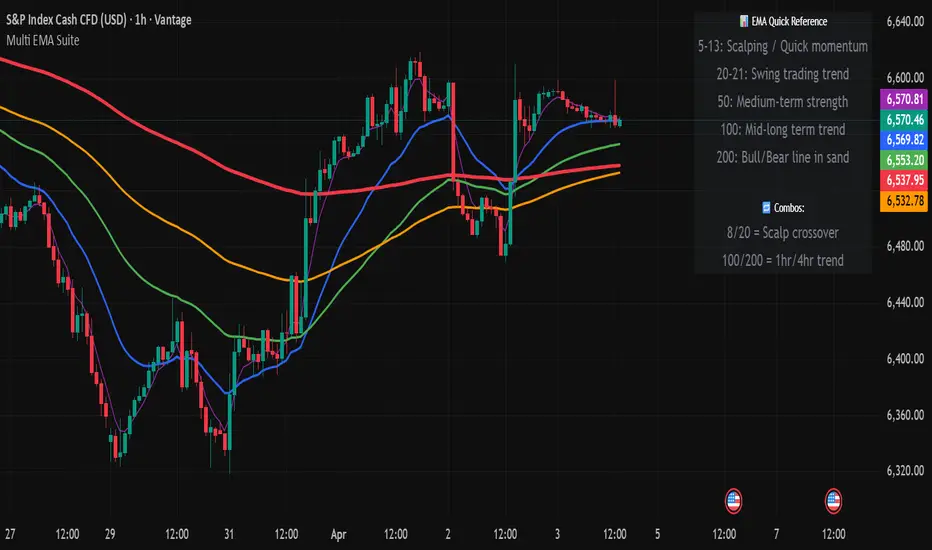Select the Multi EMA Suite indicator label
This screenshot has height=550, width=932.
(43, 40)
